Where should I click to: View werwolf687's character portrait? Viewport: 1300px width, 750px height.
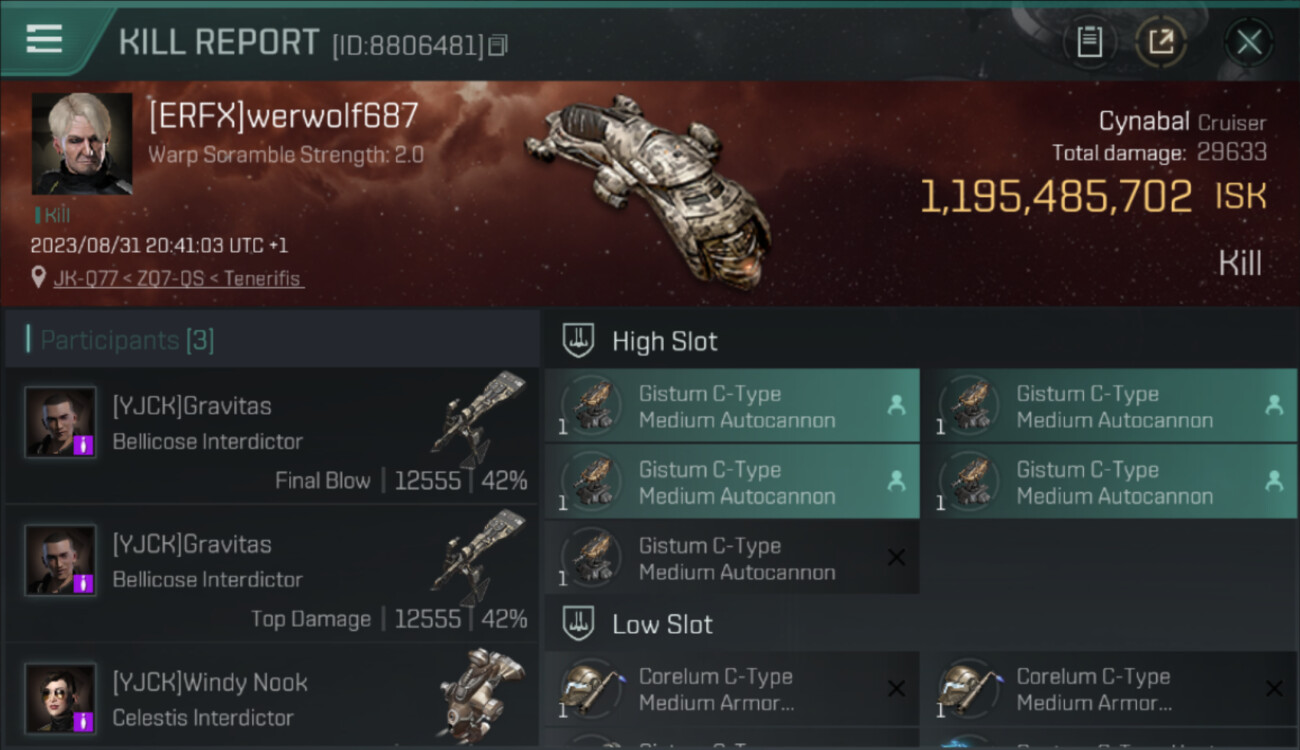point(82,144)
